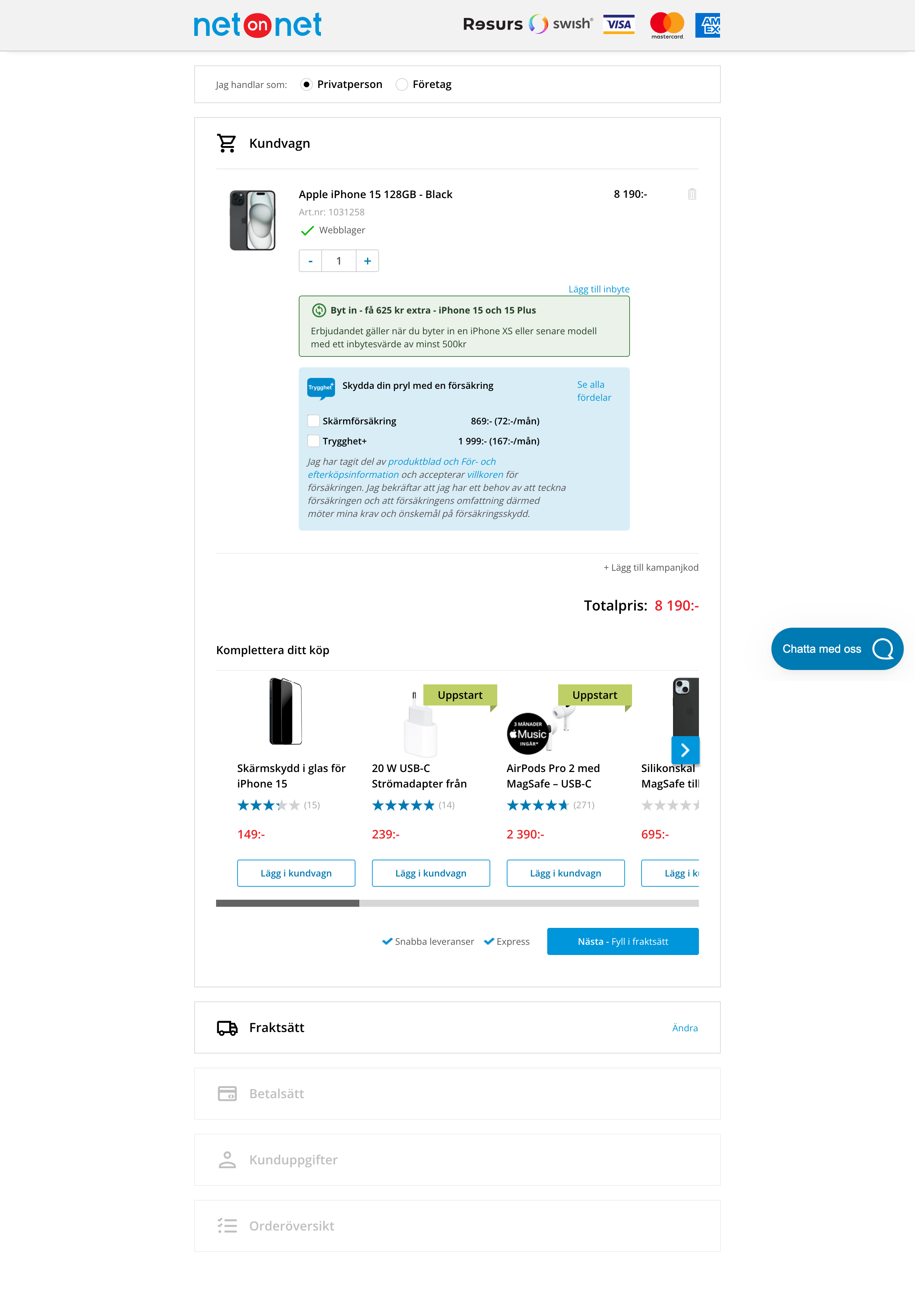The height and width of the screenshot is (1316, 915).
Task: Open the Orderöversikt section
Action: tap(291, 1226)
